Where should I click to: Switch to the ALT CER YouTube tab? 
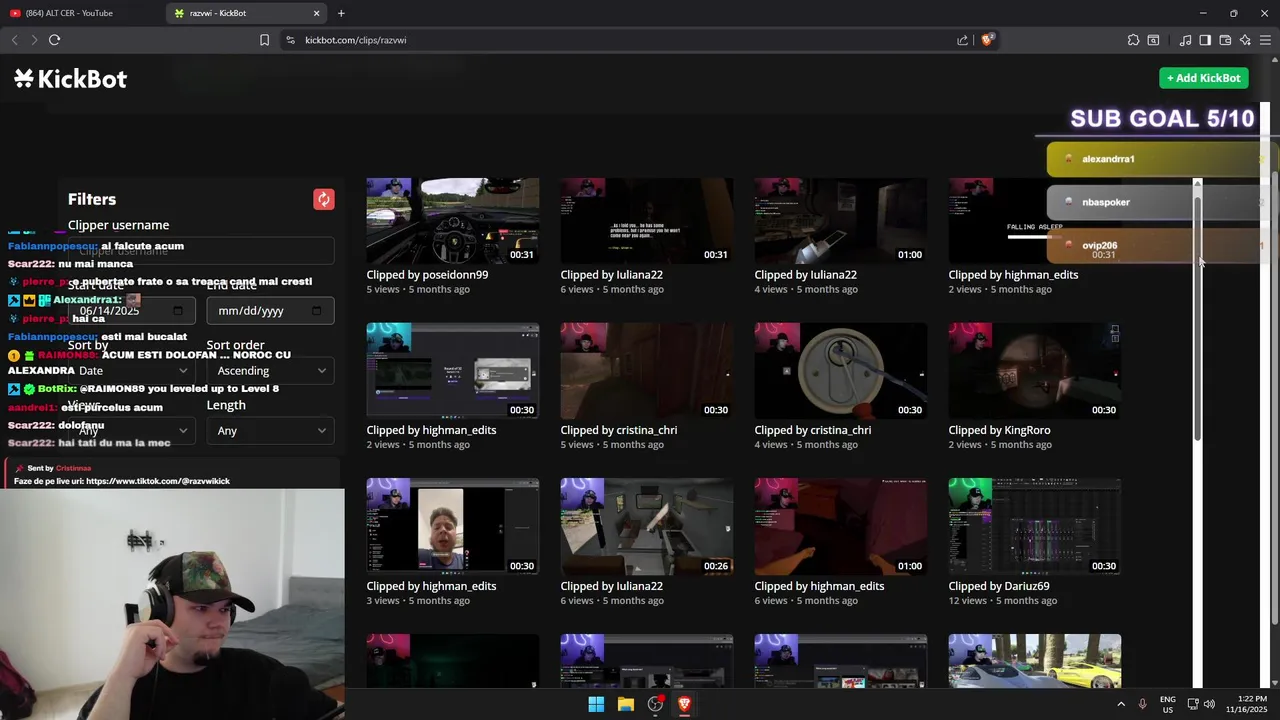(82, 13)
